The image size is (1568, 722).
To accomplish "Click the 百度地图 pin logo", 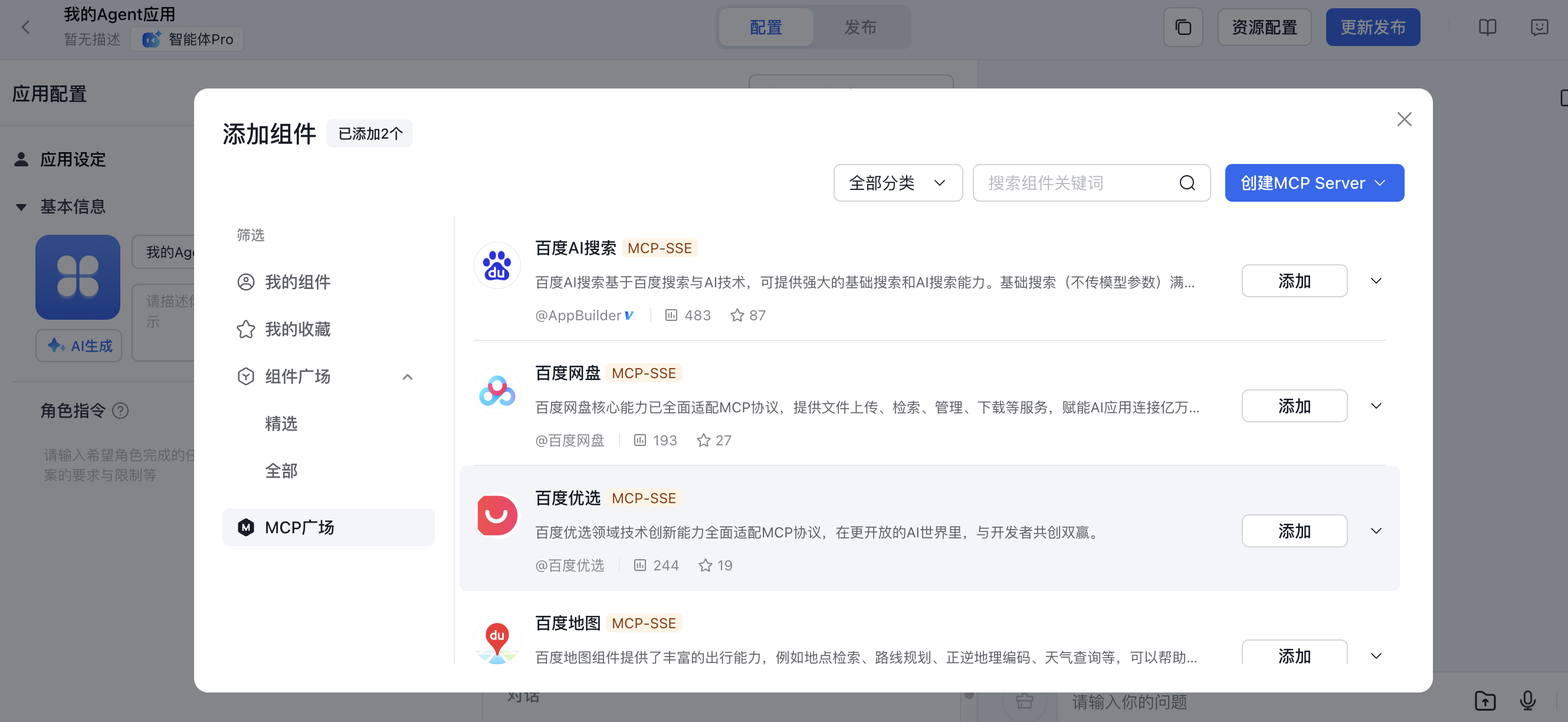I will 497,641.
